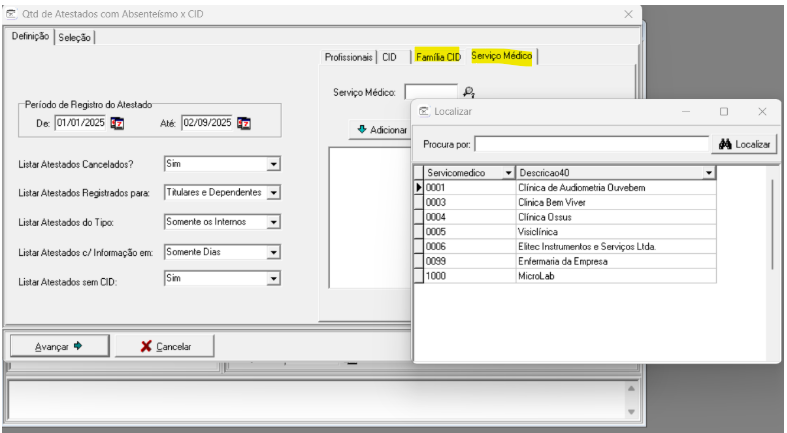Click the Serviço Médico search lookup icon

coord(469,92)
